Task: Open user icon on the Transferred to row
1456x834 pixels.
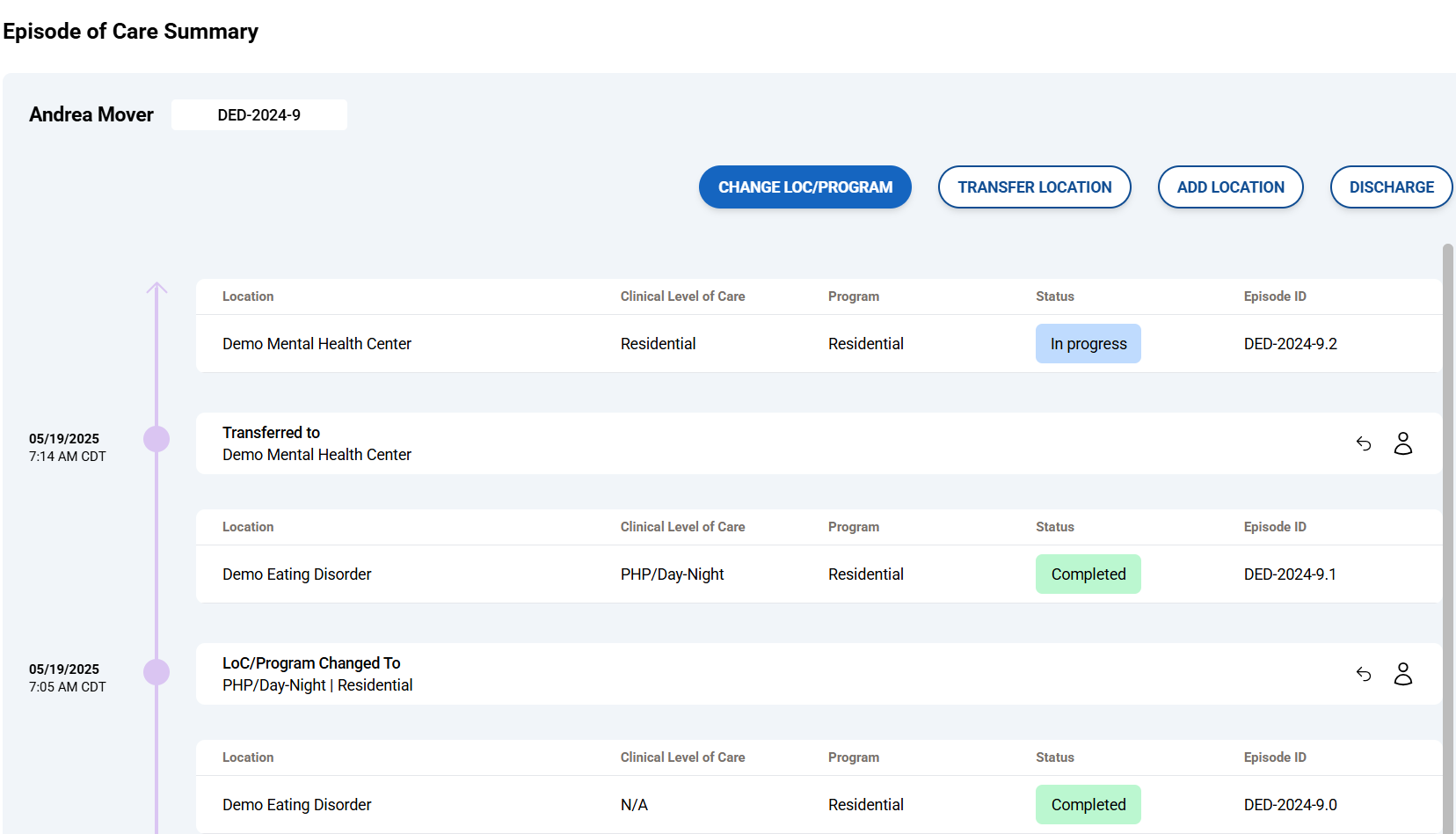Action: tap(1403, 443)
